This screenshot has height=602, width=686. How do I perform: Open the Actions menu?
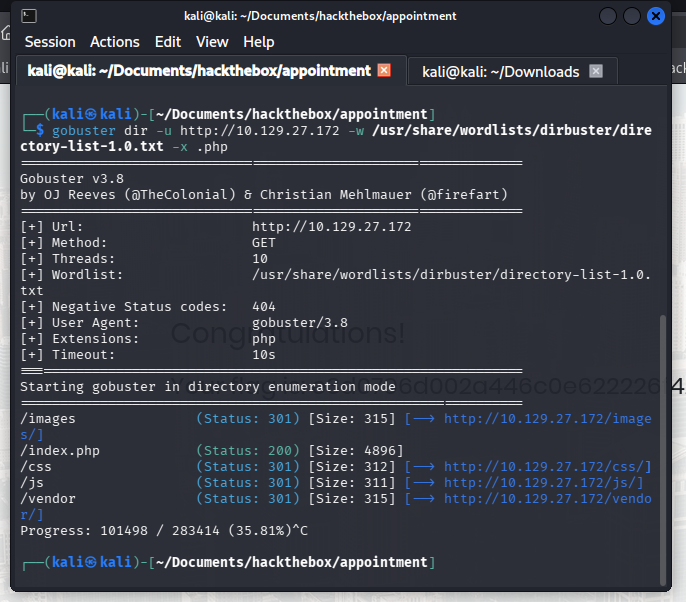click(x=115, y=42)
